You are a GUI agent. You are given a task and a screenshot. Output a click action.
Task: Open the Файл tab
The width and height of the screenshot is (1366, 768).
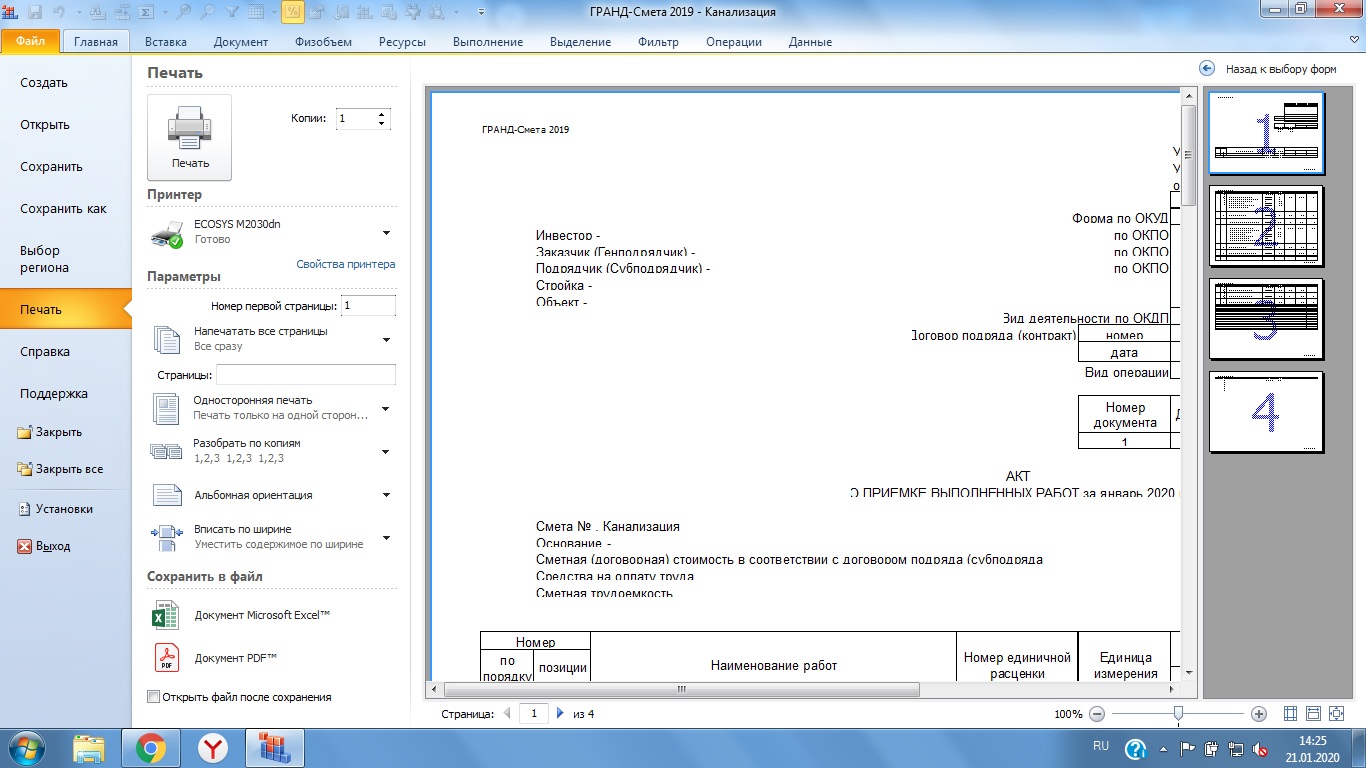pos(31,42)
